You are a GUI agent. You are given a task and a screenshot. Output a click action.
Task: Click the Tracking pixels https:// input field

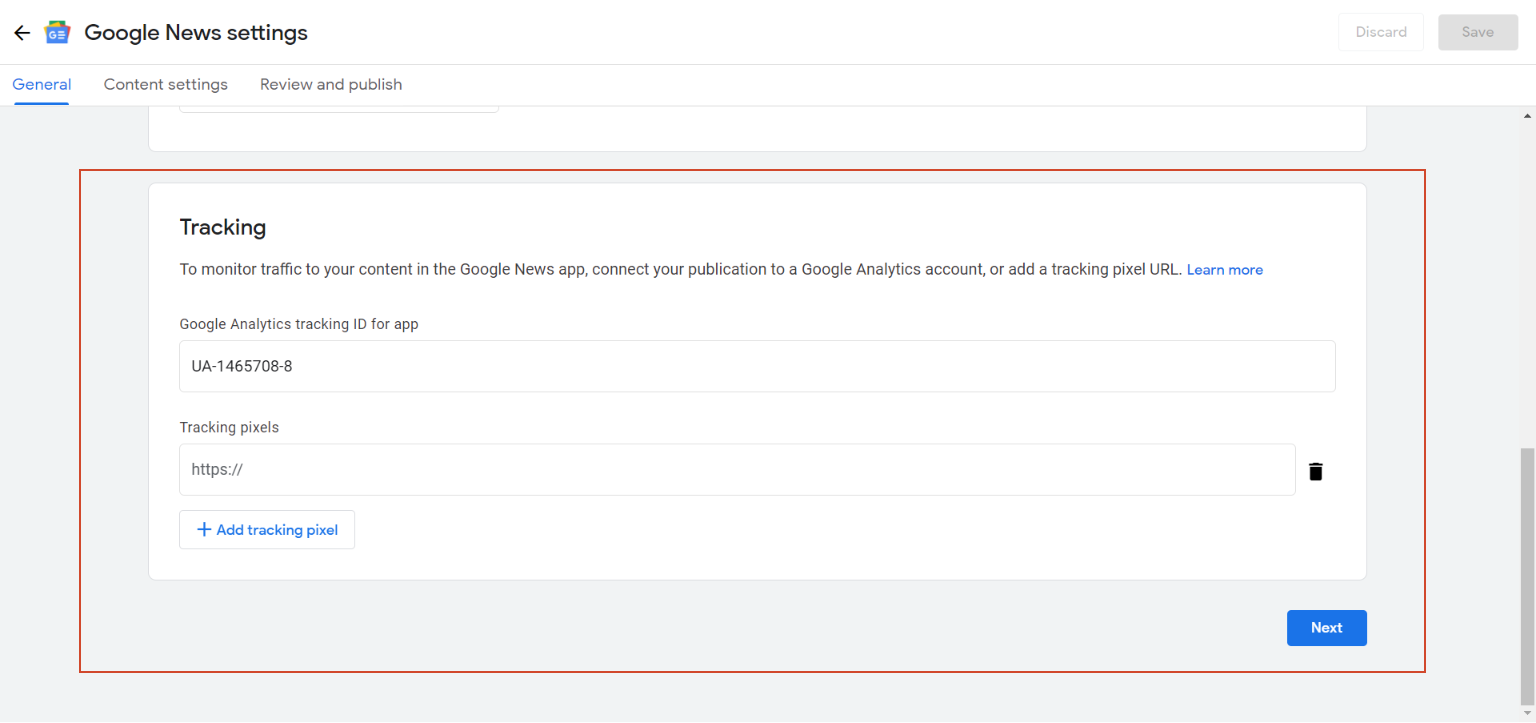(737, 470)
